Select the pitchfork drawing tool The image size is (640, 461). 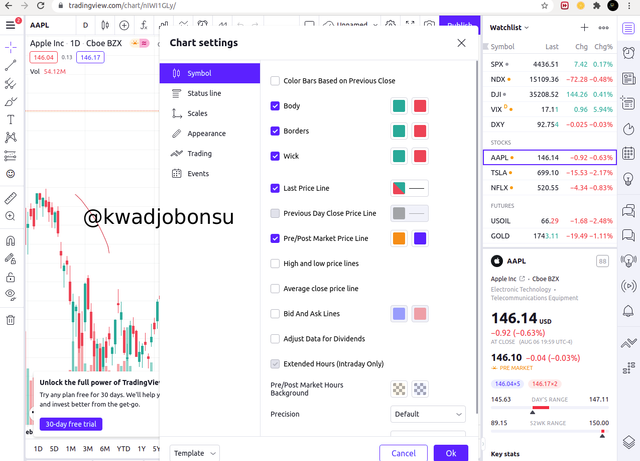click(11, 84)
